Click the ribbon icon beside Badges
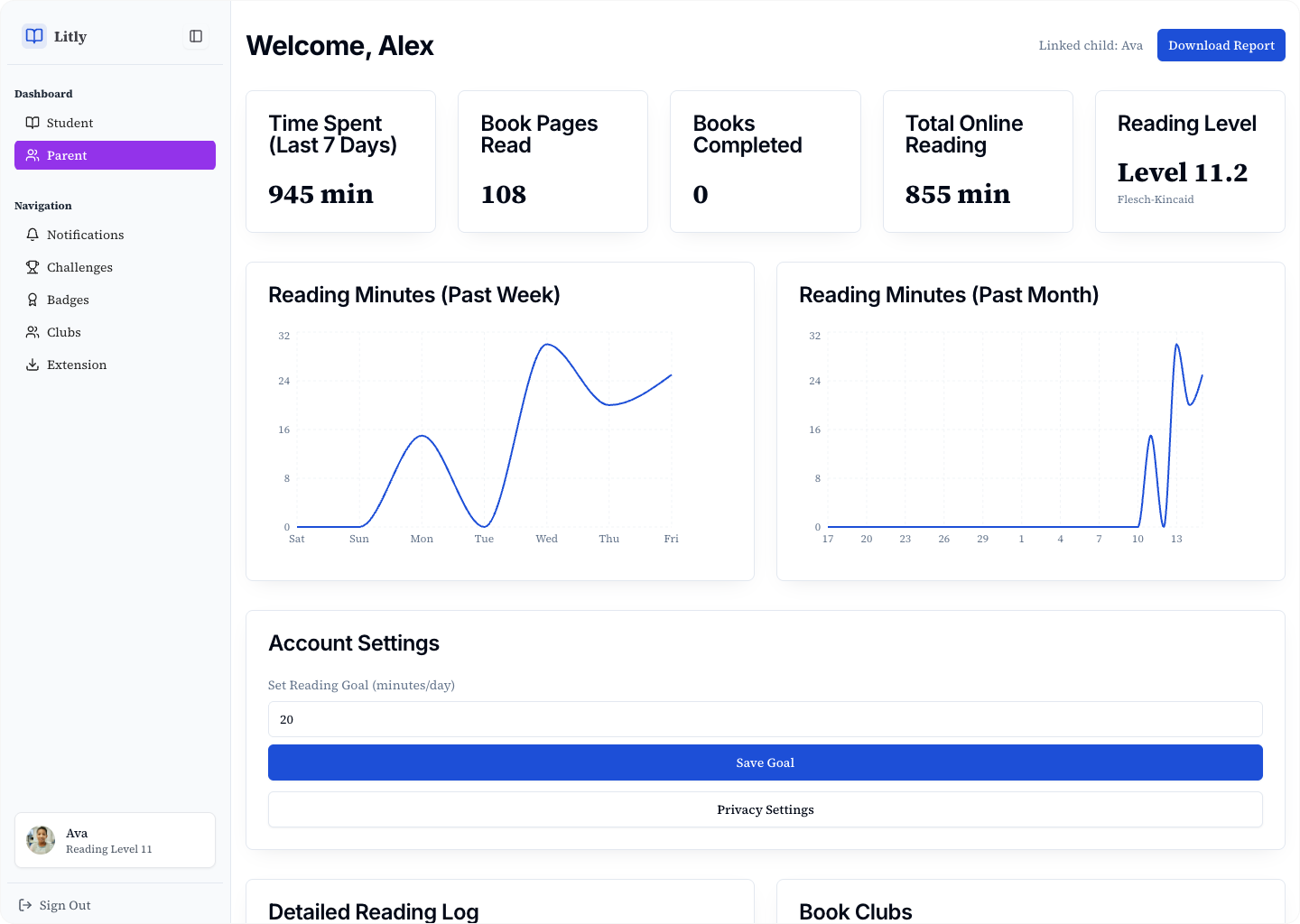The height and width of the screenshot is (924, 1300). coord(32,300)
